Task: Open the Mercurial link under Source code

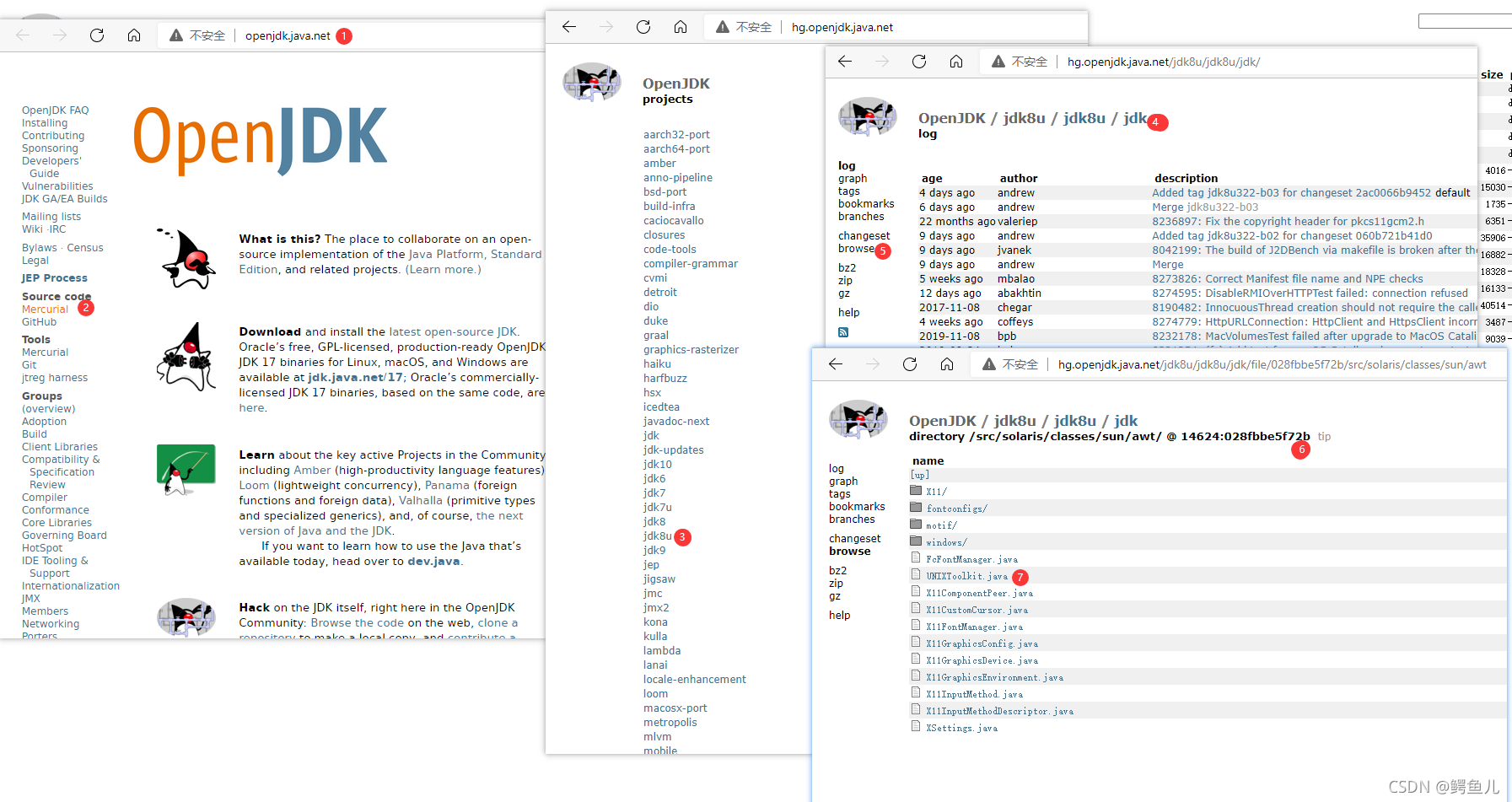Action: pos(45,309)
